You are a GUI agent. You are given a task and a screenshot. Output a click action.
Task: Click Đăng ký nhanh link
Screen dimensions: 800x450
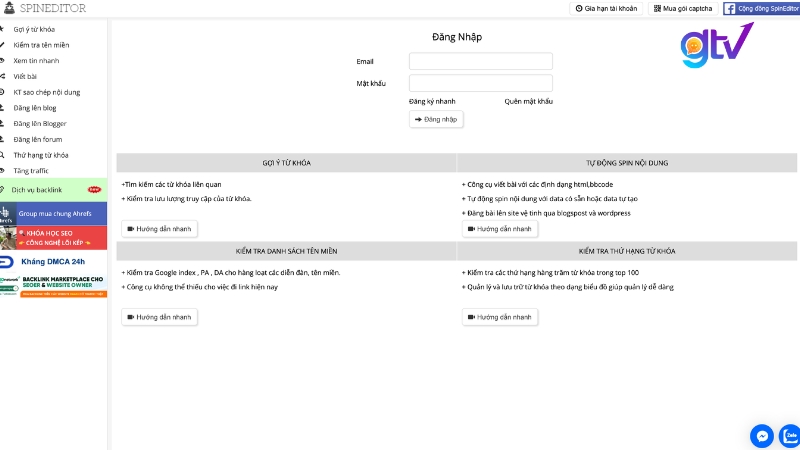(432, 101)
